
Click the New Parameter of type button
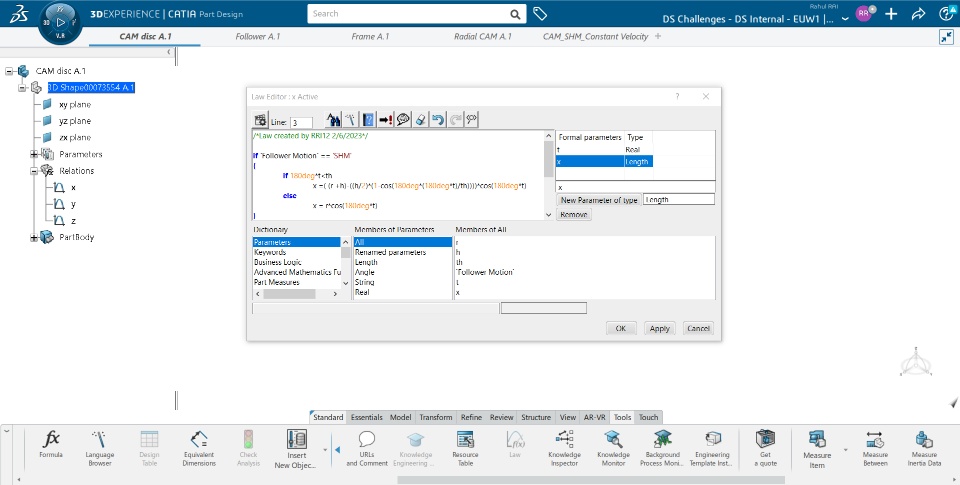599,200
